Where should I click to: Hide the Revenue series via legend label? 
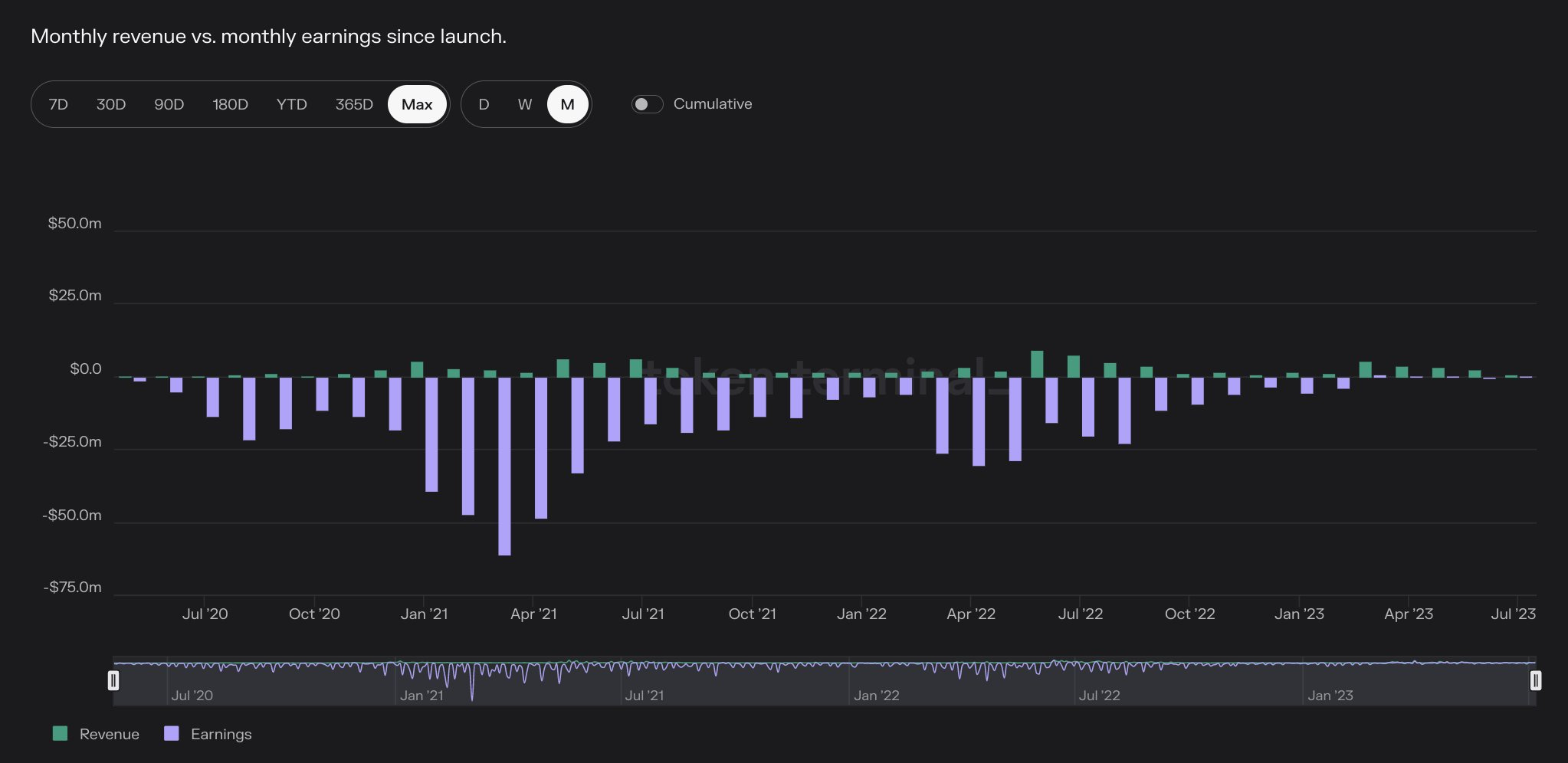110,734
